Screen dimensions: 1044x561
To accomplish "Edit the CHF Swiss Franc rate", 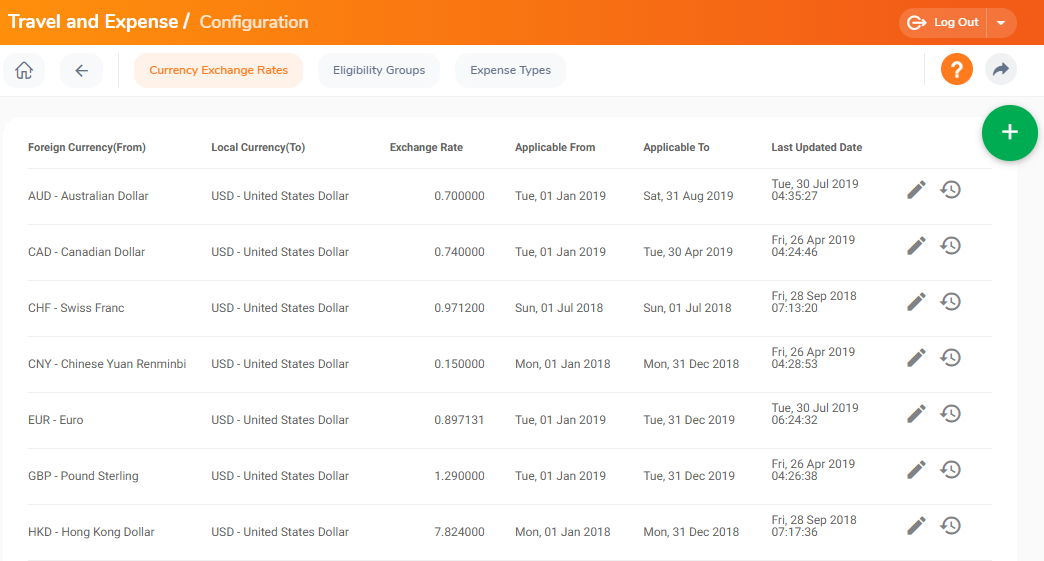I will click(916, 301).
